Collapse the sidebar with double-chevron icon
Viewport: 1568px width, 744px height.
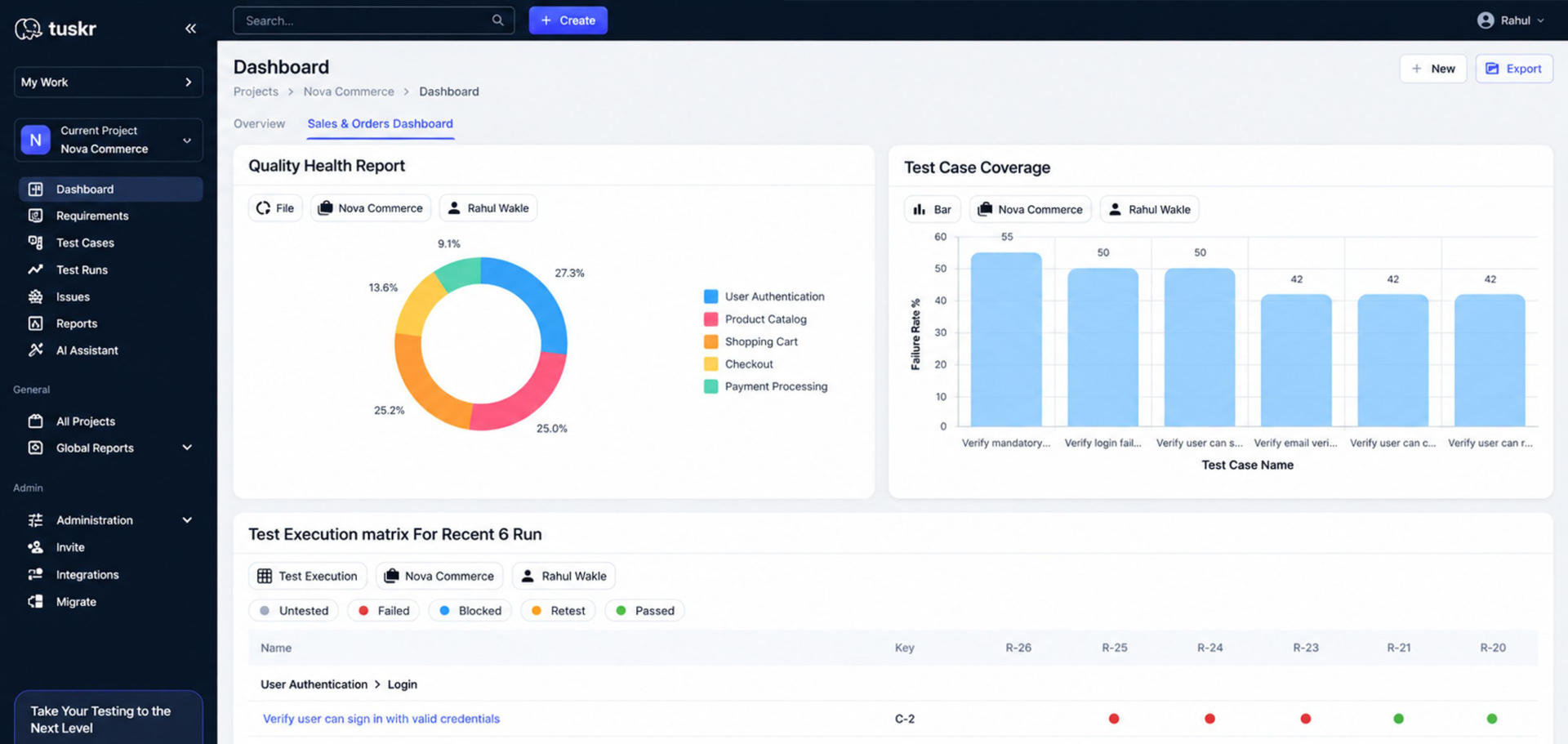[190, 29]
